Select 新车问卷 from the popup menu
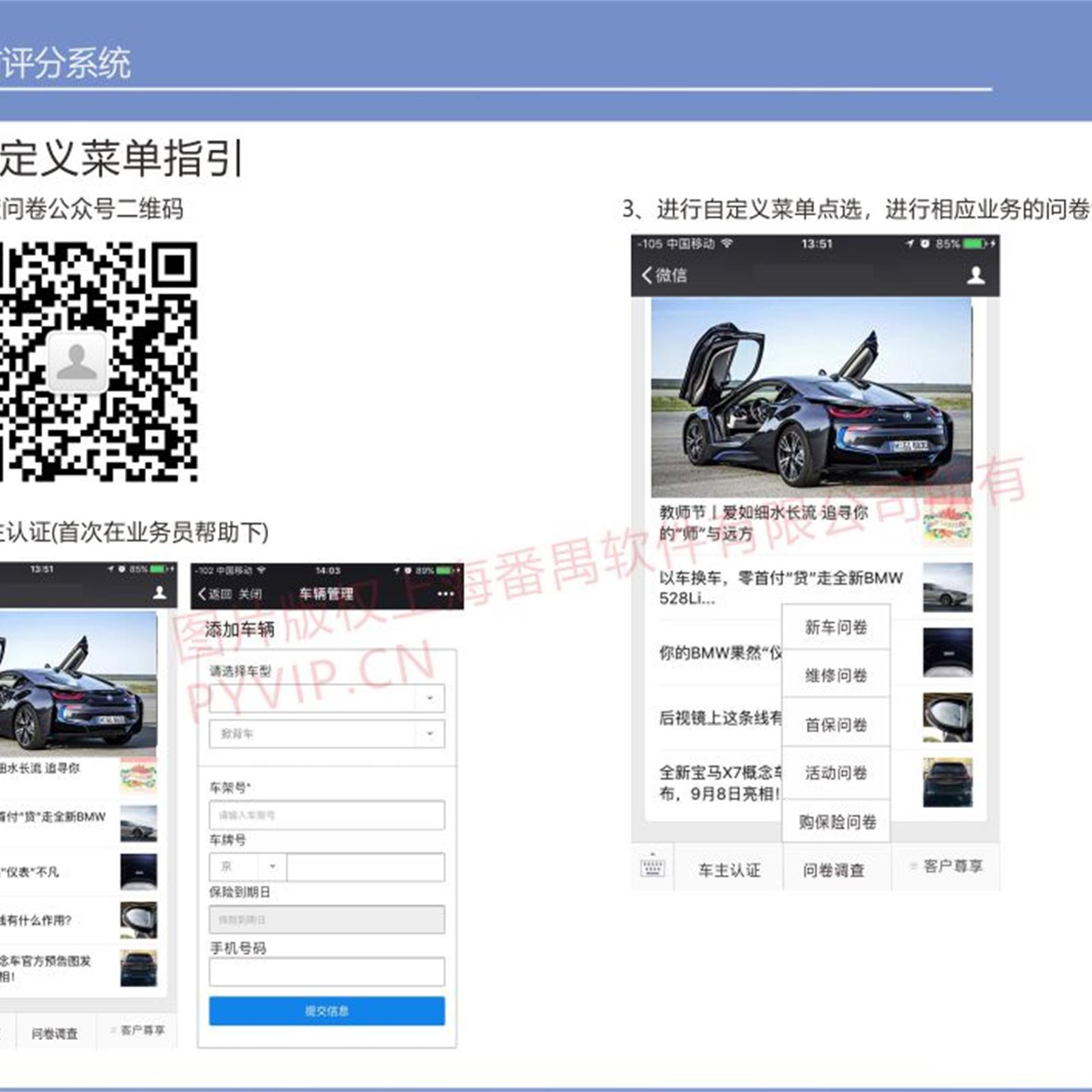 [835, 627]
